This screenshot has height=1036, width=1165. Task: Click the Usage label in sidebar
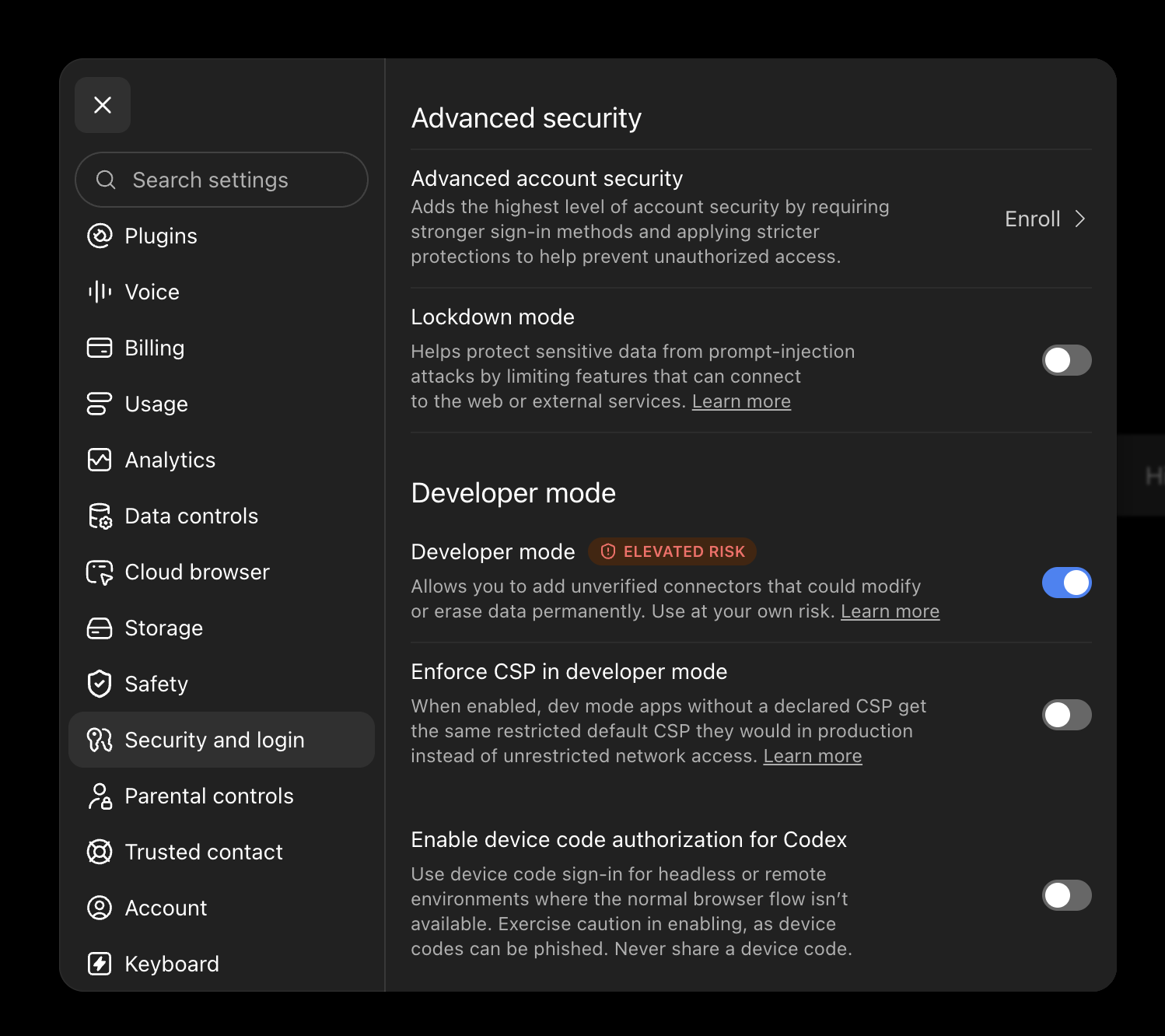[x=156, y=404]
